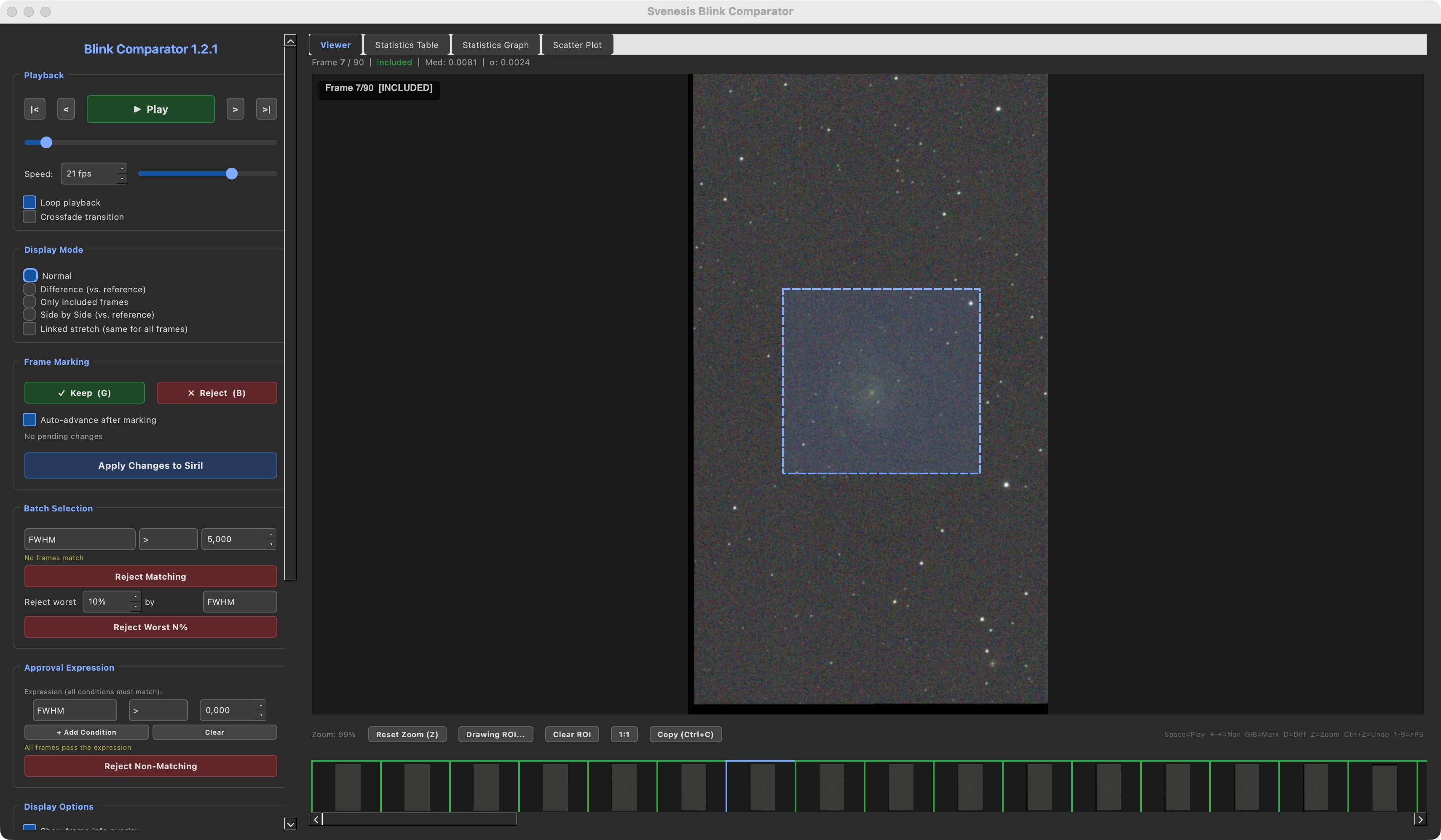Collapse the sidebar using the top chevron
The height and width of the screenshot is (840, 1441).
(x=290, y=40)
